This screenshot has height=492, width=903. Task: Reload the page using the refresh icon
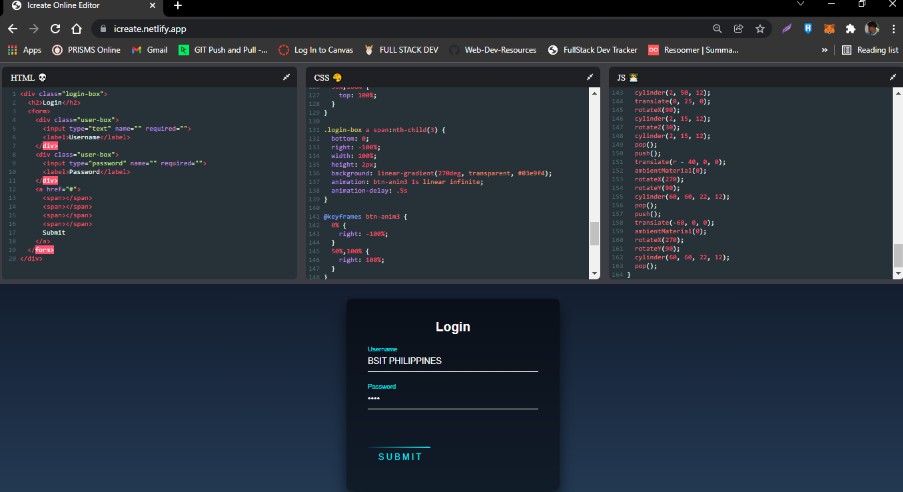(x=55, y=29)
